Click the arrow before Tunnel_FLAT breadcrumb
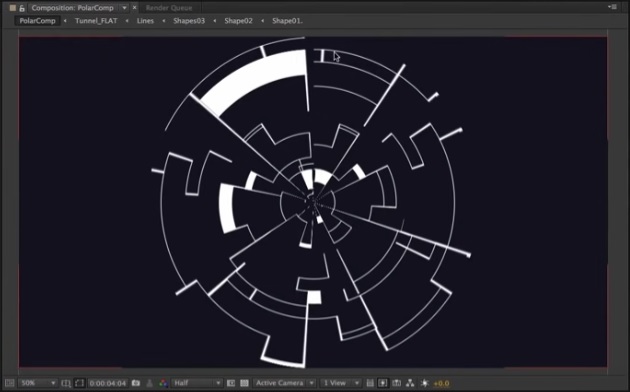 click(x=65, y=20)
